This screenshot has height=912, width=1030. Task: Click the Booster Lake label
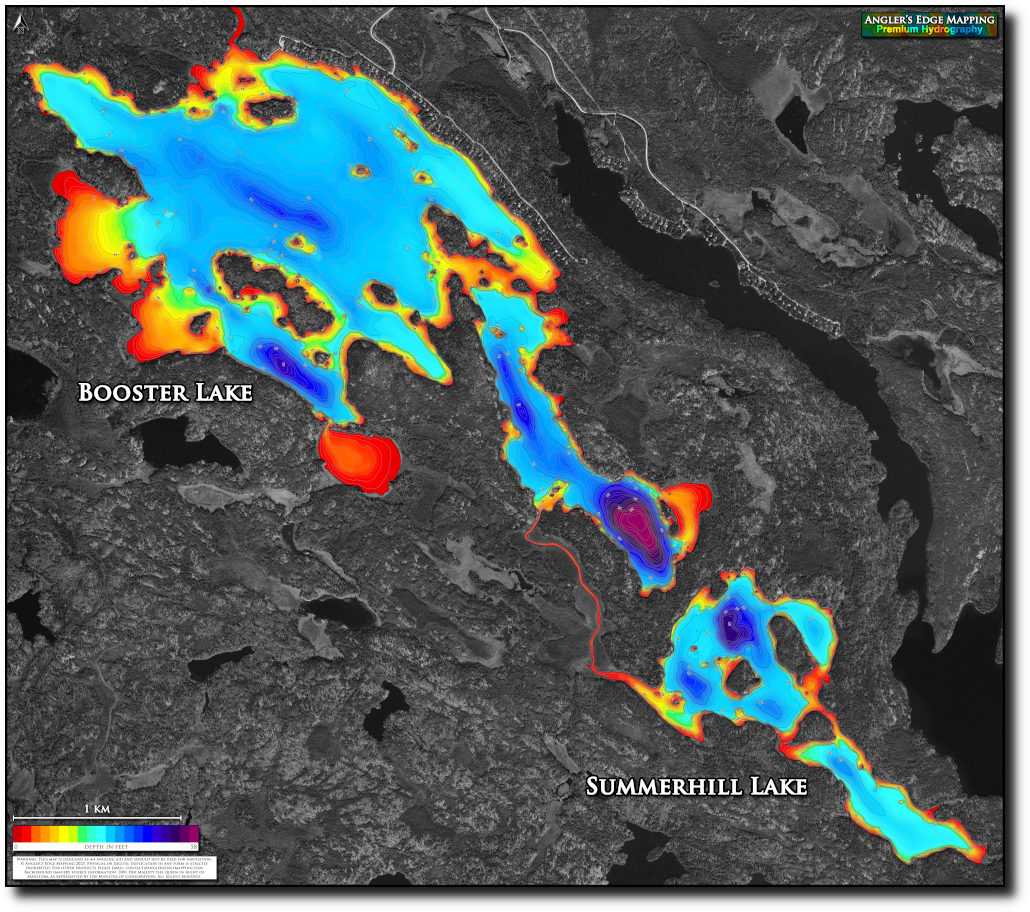click(165, 392)
